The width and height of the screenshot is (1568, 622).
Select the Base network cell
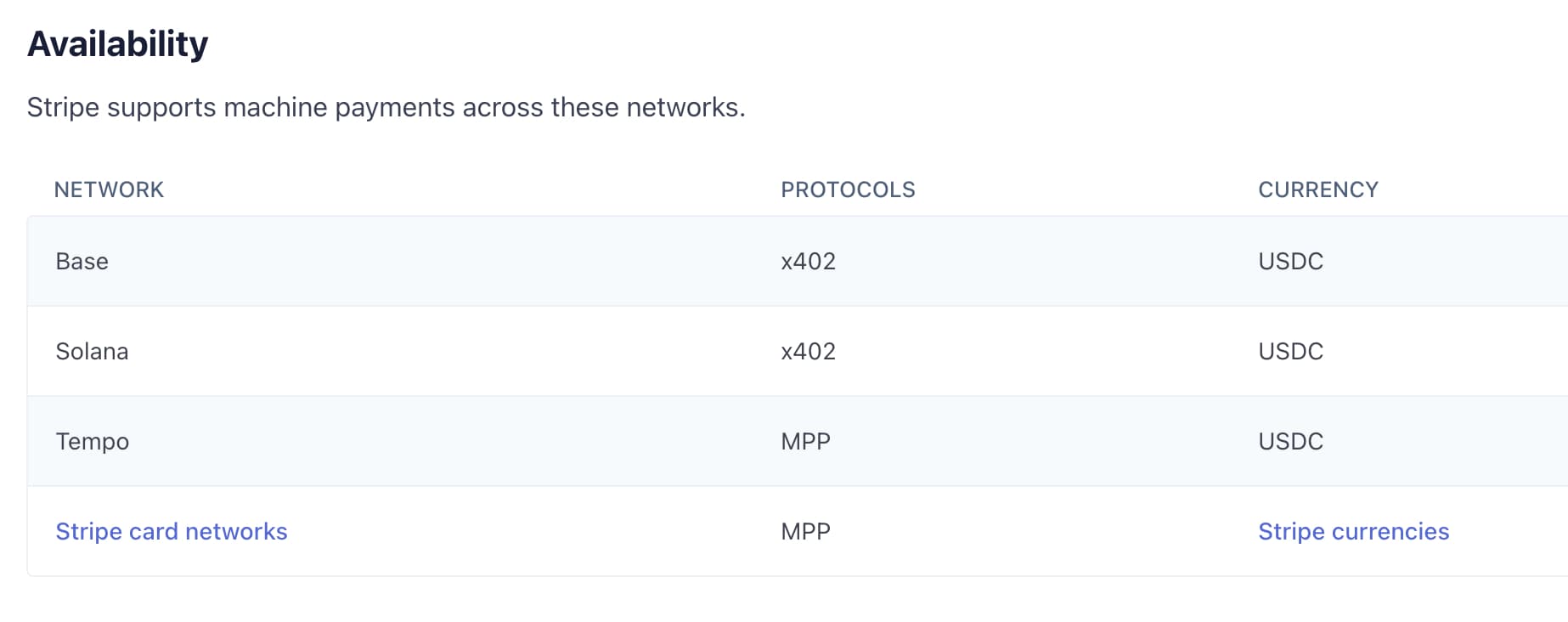[x=82, y=261]
